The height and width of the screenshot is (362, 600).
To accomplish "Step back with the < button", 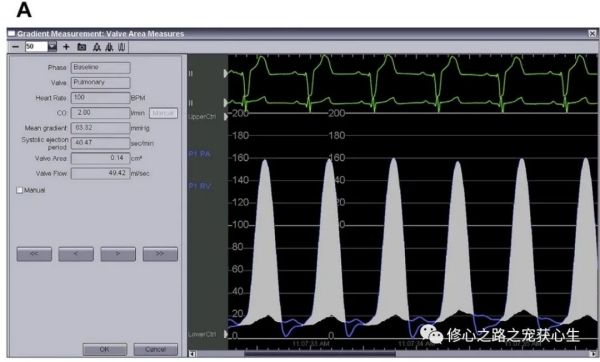I will coord(76,254).
